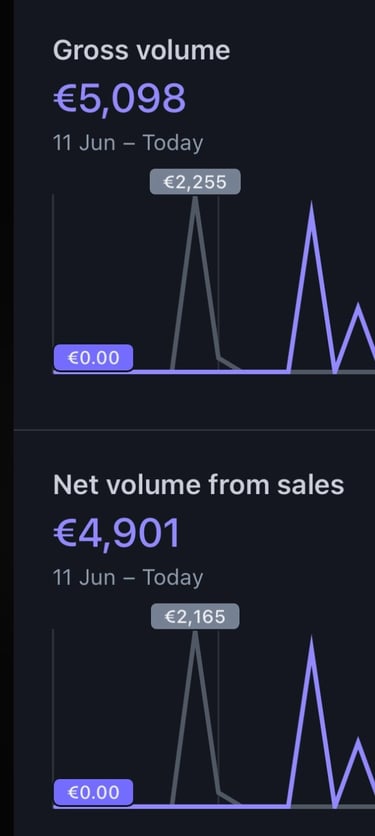Viewport: 375px width, 836px height.
Task: Select tall purple peak in Gross volume chart
Action: [x=312, y=211]
